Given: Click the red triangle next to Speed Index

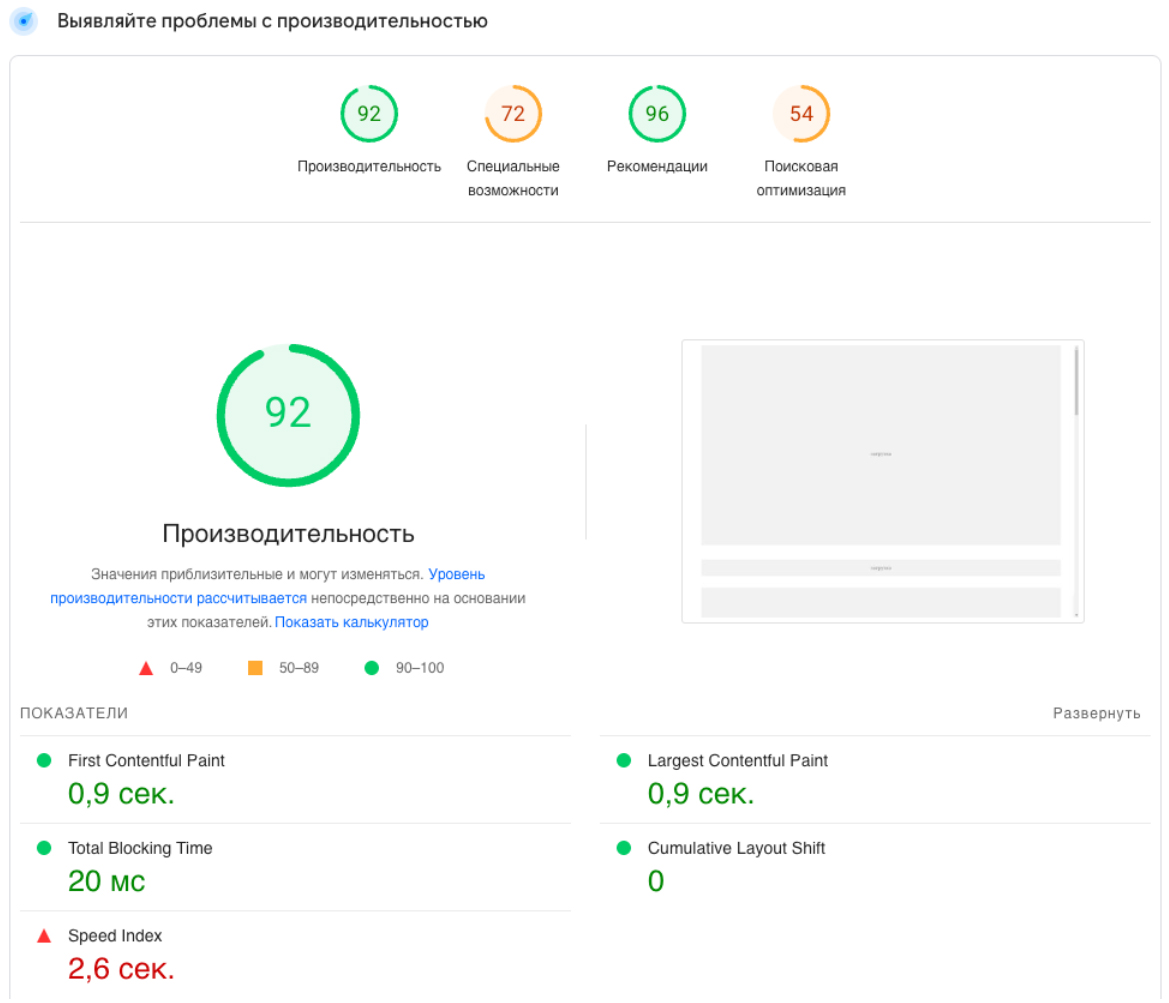Looking at the screenshot, I should coord(44,937).
